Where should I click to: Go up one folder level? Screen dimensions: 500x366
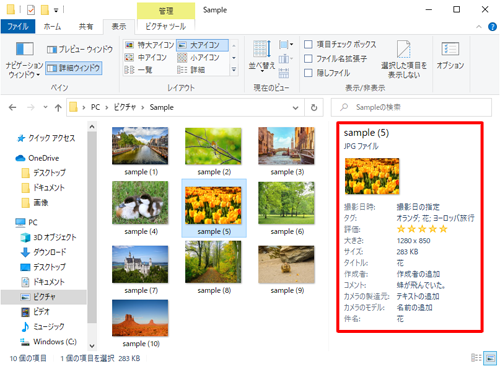(58, 107)
